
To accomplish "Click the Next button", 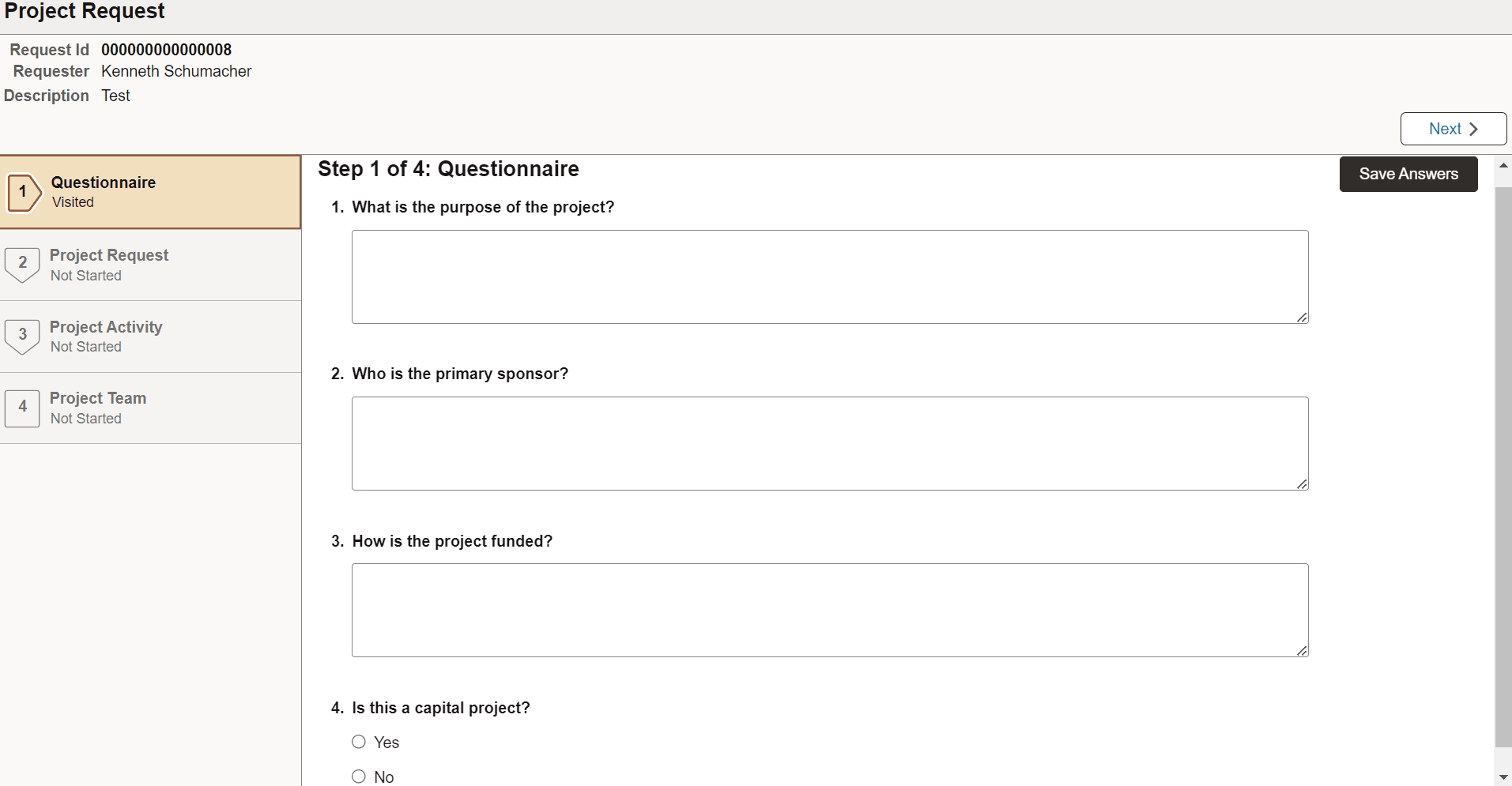I will click(1451, 128).
